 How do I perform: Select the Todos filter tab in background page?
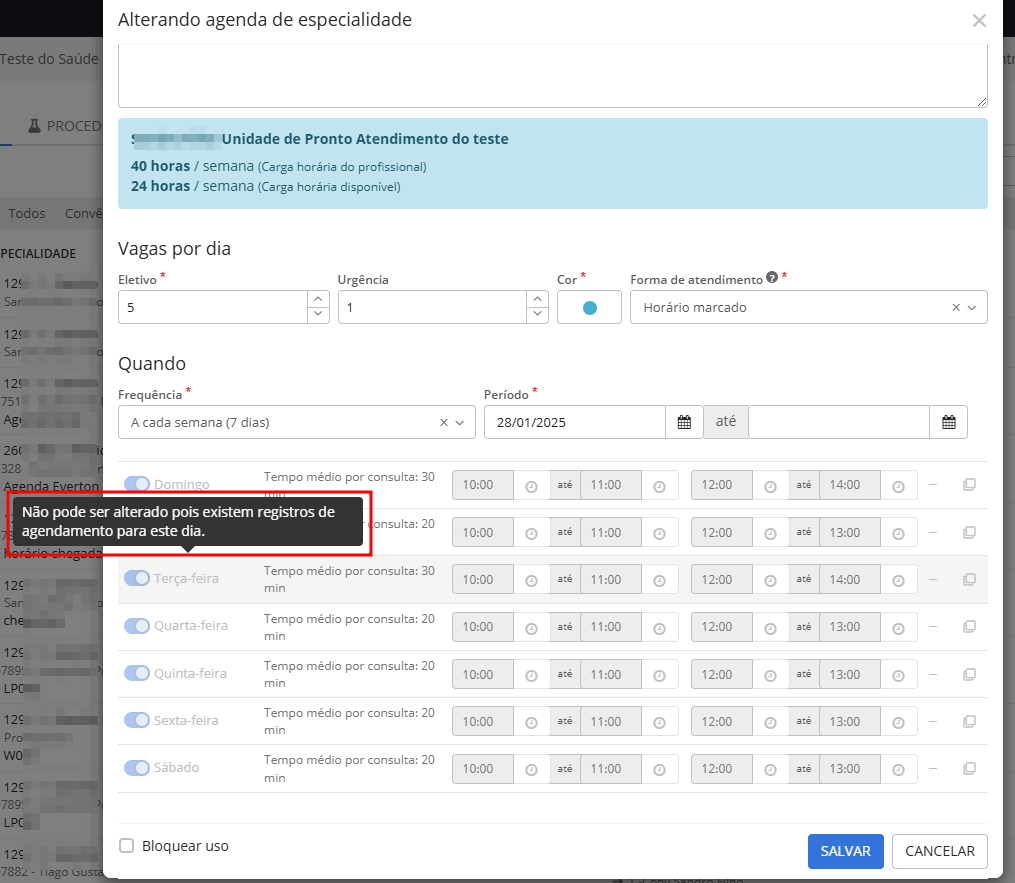[27, 214]
